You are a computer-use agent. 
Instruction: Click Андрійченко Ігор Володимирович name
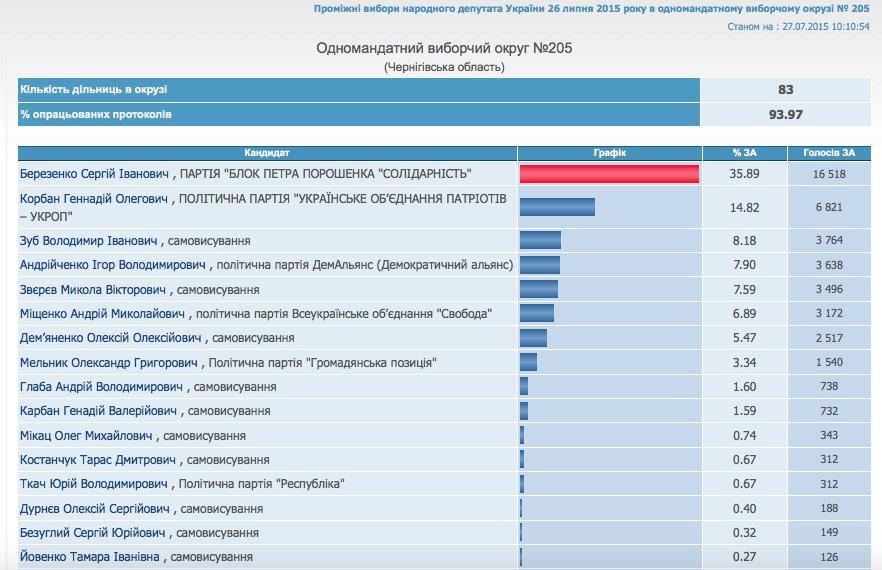click(114, 265)
